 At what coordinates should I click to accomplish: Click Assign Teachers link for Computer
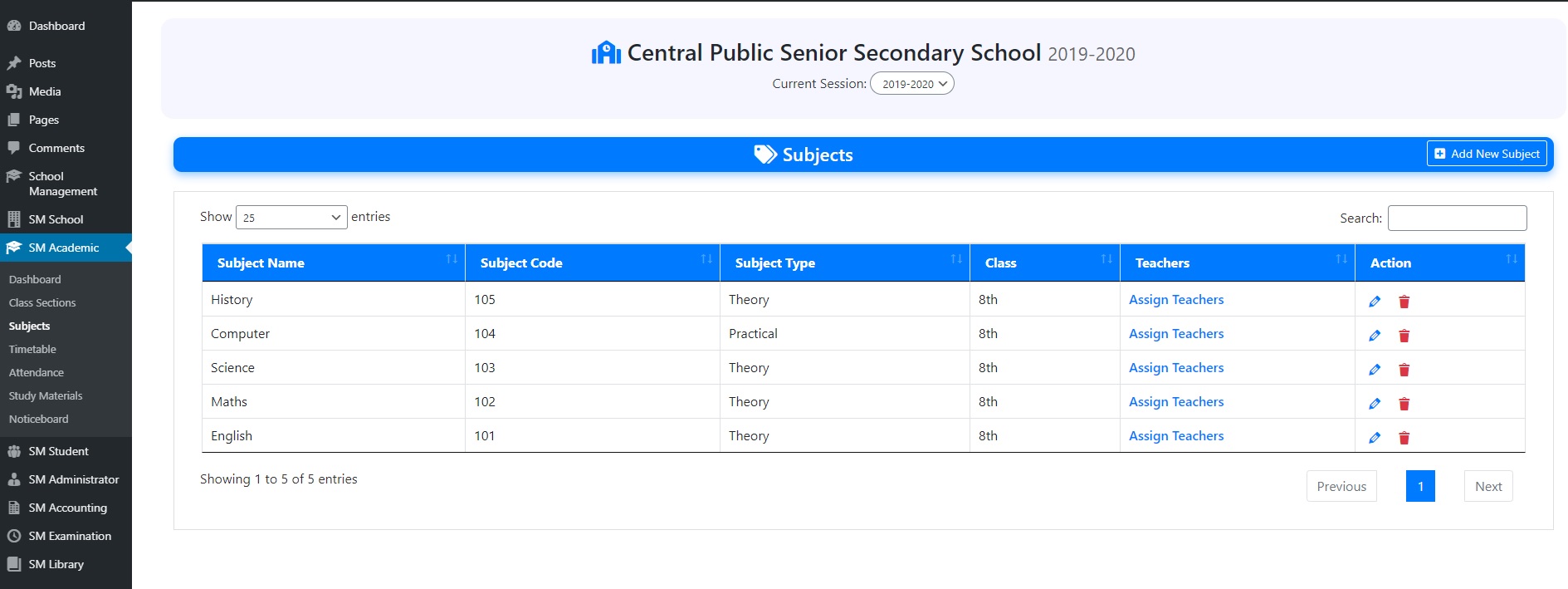(x=1175, y=334)
